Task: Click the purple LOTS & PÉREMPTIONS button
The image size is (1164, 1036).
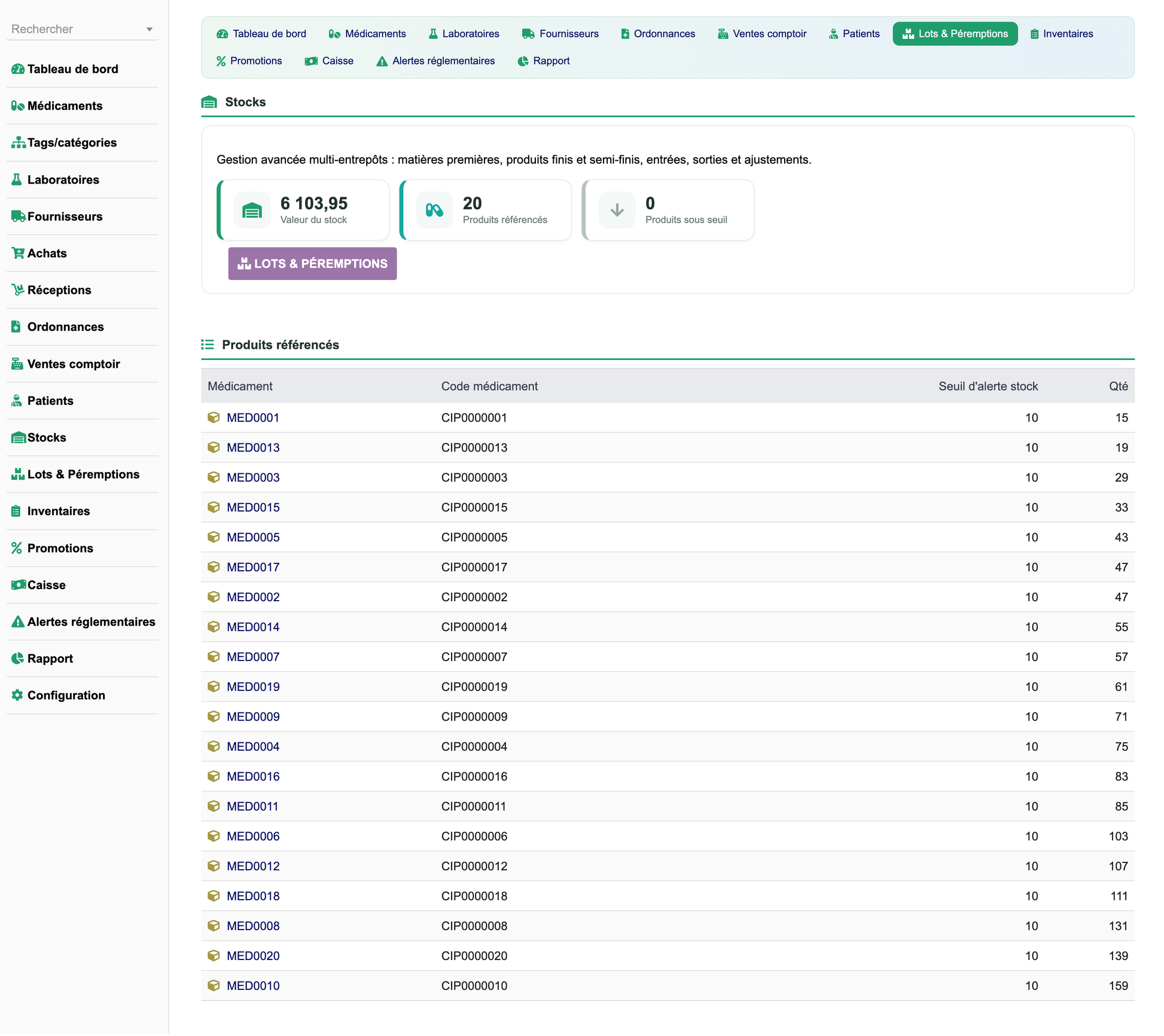Action: pos(312,264)
